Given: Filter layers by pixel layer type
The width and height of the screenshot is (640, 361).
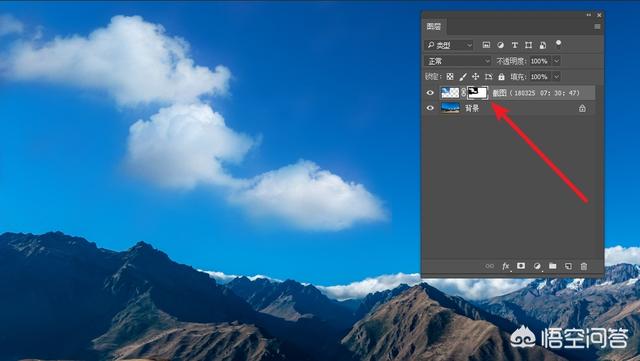Looking at the screenshot, I should click(x=486, y=45).
